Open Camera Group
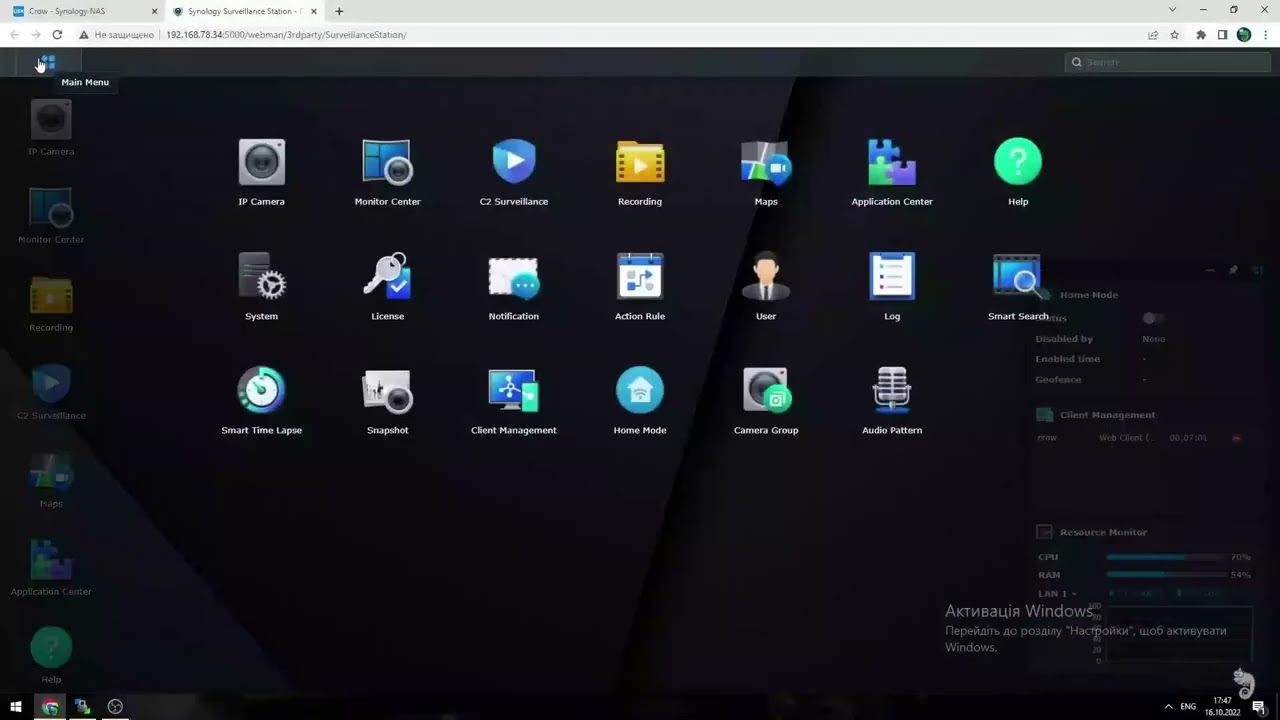This screenshot has height=720, width=1280. pyautogui.click(x=766, y=400)
